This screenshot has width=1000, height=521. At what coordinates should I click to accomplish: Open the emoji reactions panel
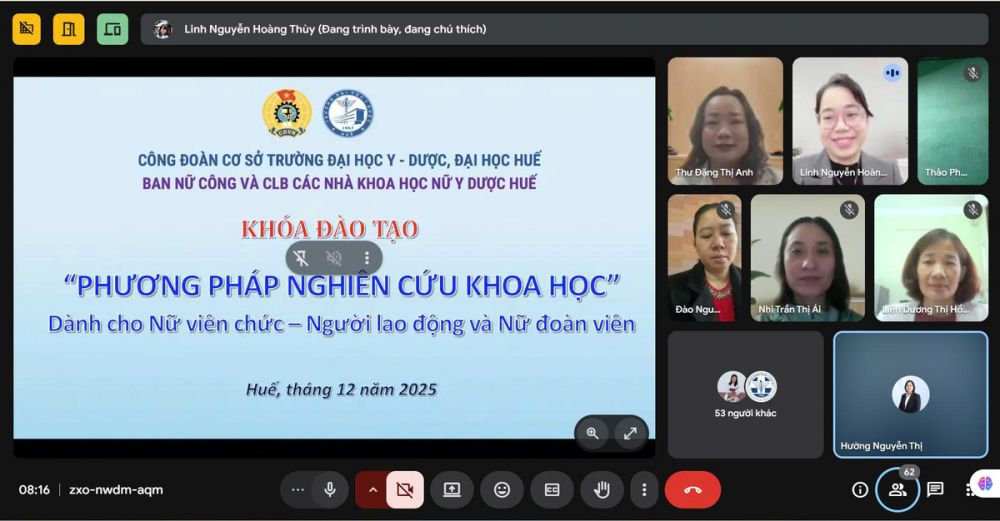coord(502,490)
